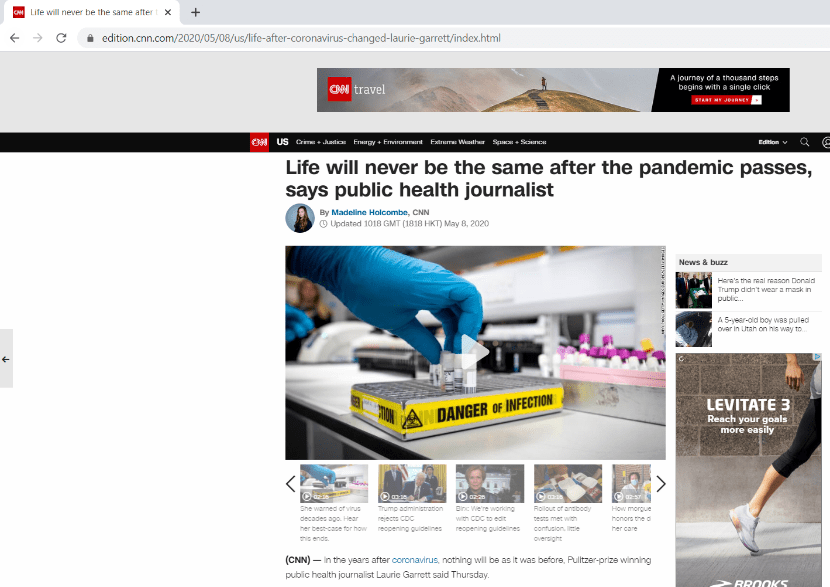Open the search magnifier icon
830x587 pixels.
tap(805, 142)
